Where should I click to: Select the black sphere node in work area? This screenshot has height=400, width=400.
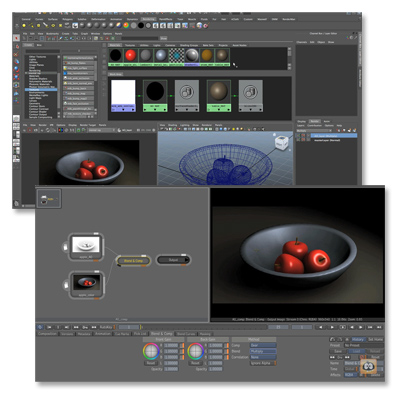click(x=155, y=96)
